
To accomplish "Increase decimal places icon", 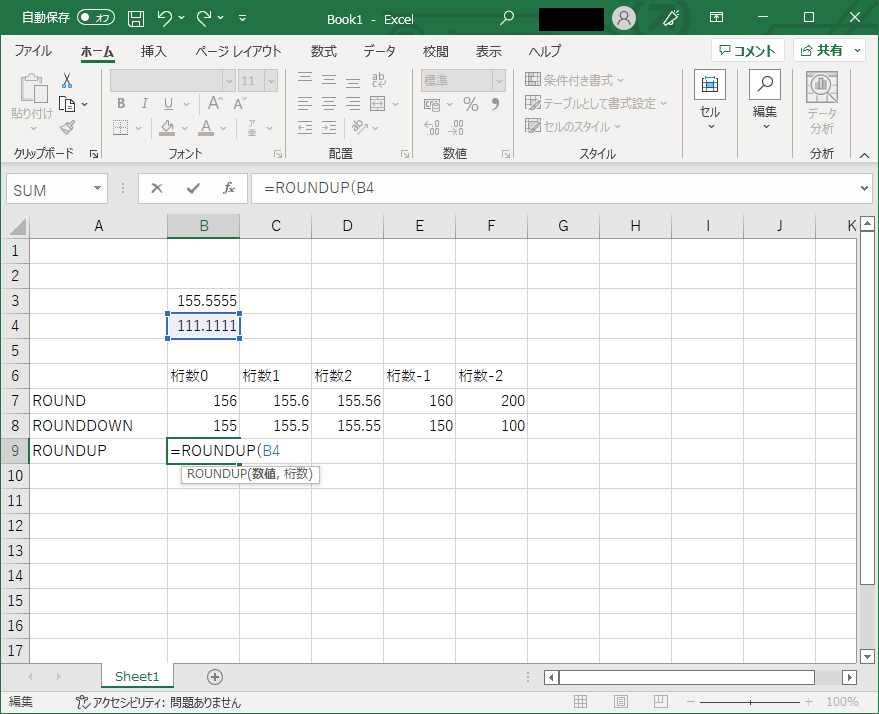I will click(x=432, y=128).
